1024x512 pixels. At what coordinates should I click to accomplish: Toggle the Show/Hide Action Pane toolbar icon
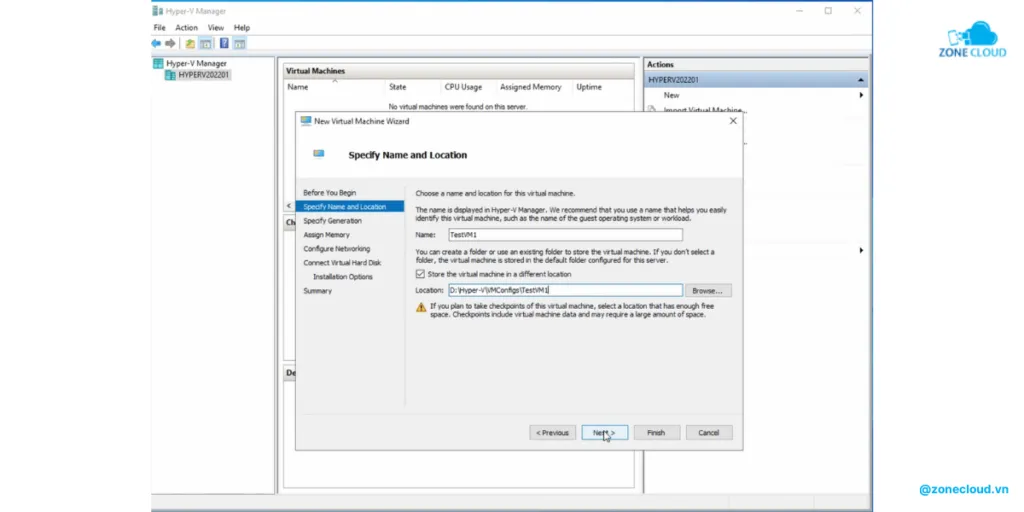pos(240,44)
